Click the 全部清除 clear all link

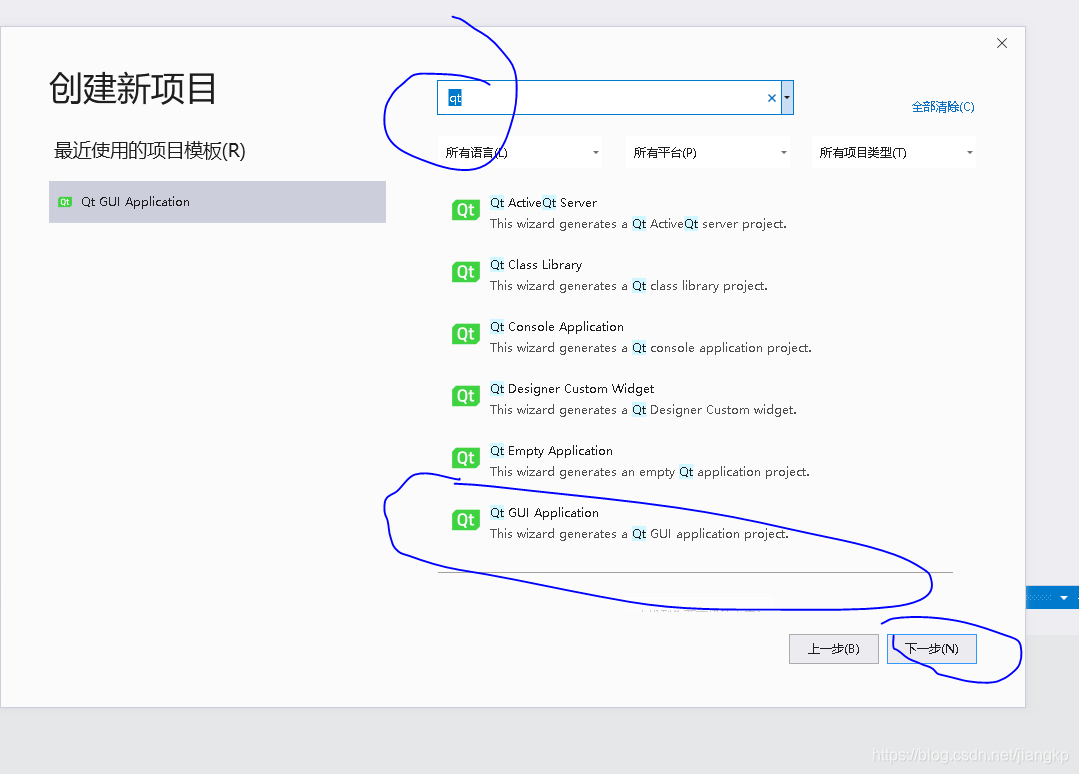(x=943, y=107)
